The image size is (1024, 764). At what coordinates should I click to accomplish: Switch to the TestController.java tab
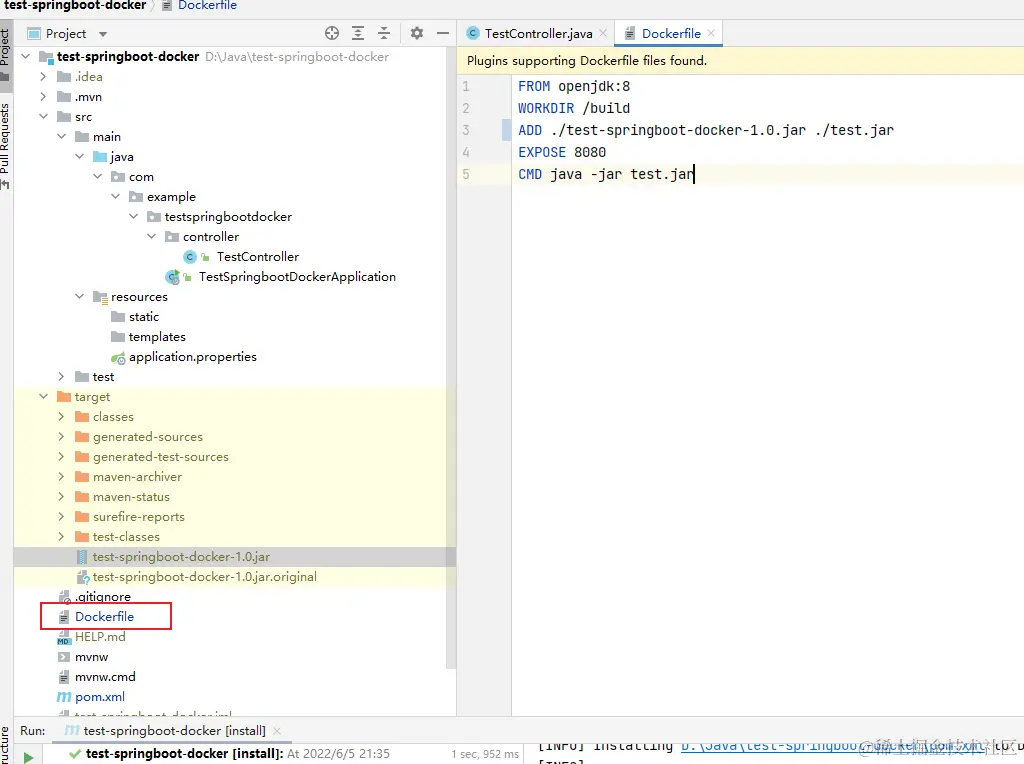click(538, 33)
